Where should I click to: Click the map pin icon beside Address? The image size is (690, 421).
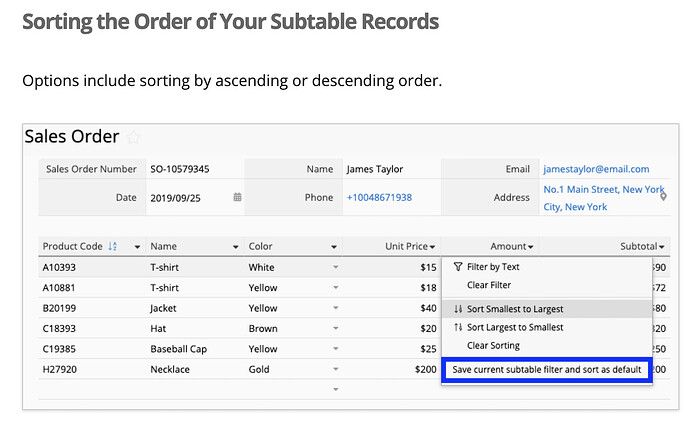tap(663, 196)
